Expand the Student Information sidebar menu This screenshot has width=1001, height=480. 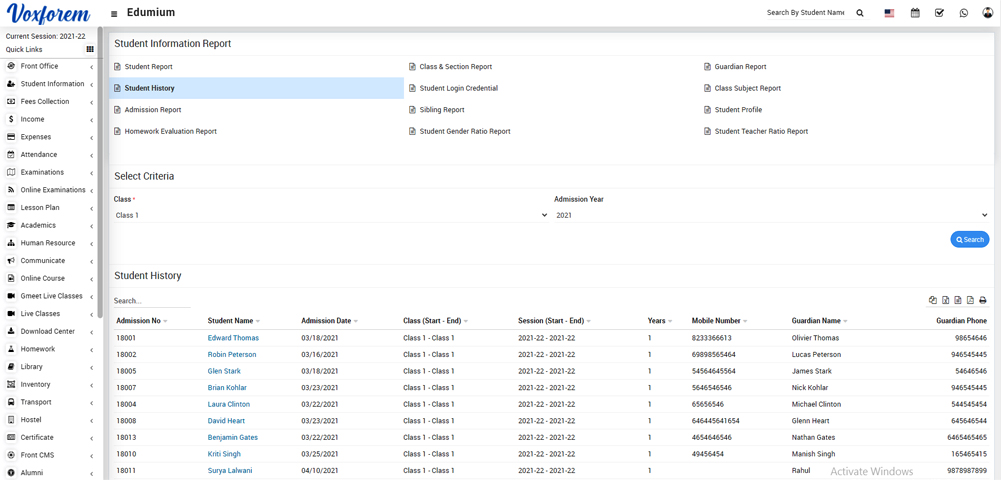pyautogui.click(x=52, y=84)
